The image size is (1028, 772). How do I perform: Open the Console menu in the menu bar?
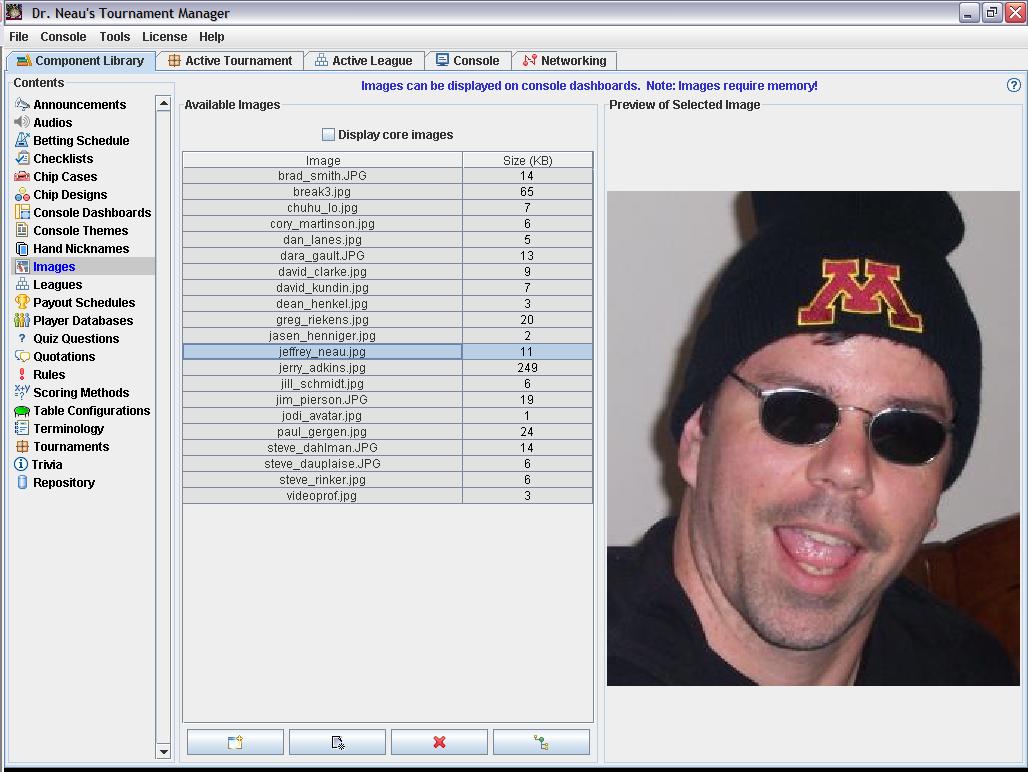(x=63, y=37)
